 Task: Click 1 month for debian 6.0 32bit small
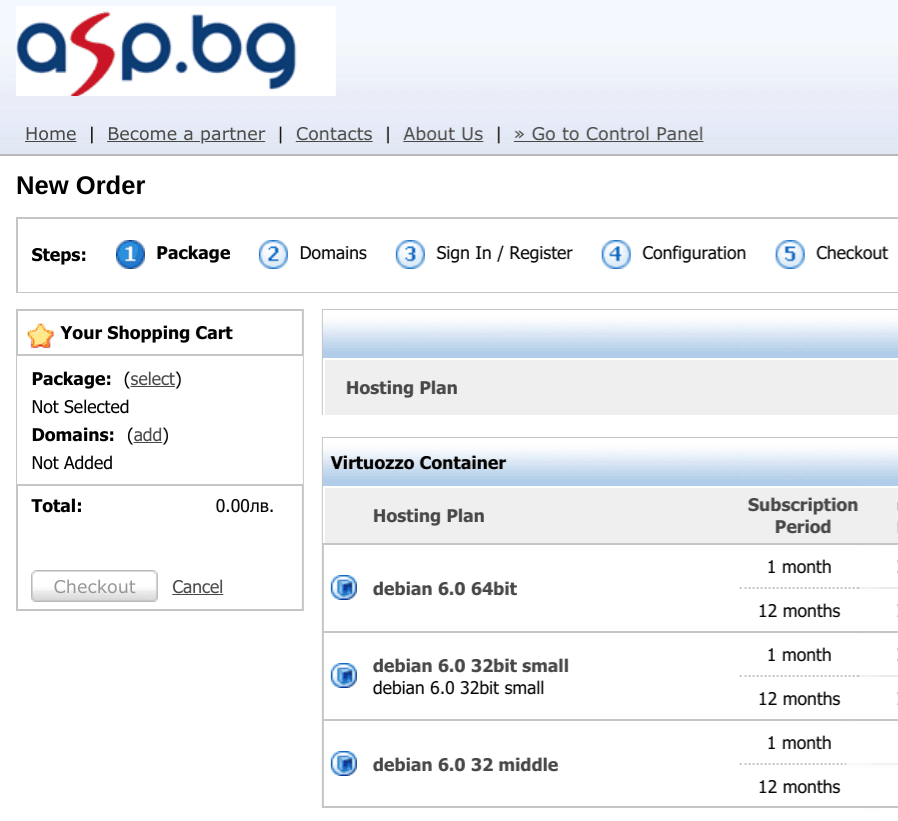(x=799, y=655)
